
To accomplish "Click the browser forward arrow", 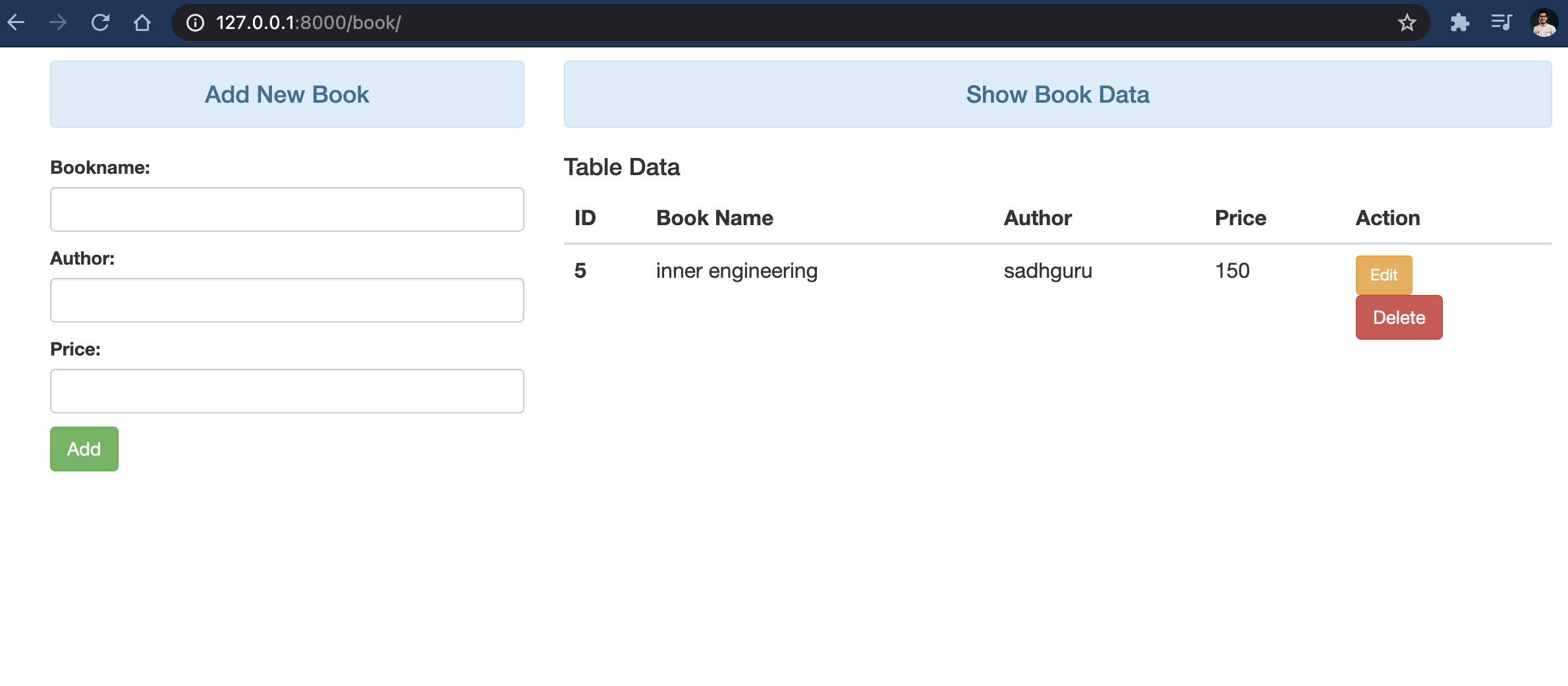I will [x=58, y=23].
